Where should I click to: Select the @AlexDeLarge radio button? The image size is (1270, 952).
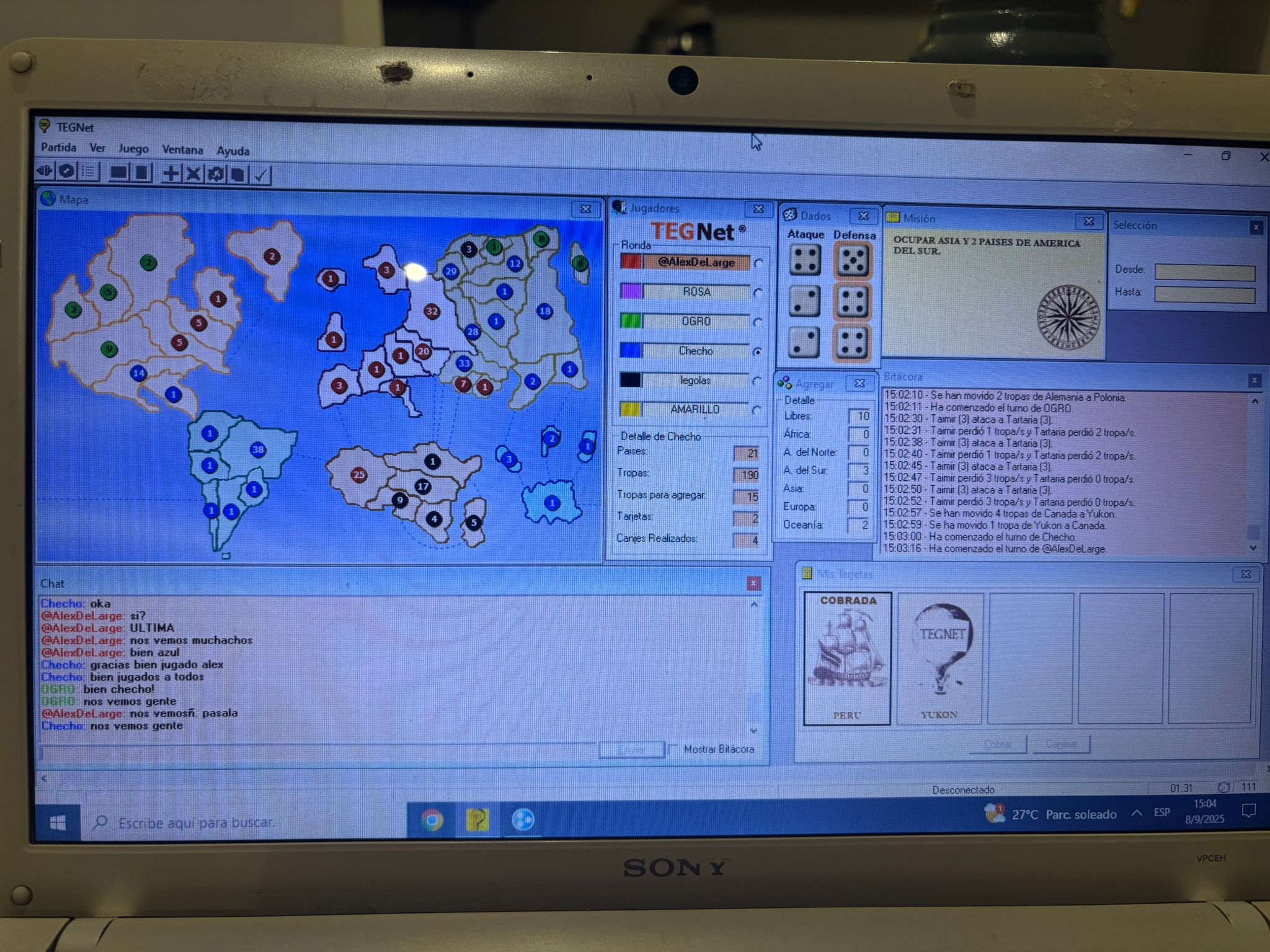pyautogui.click(x=758, y=263)
